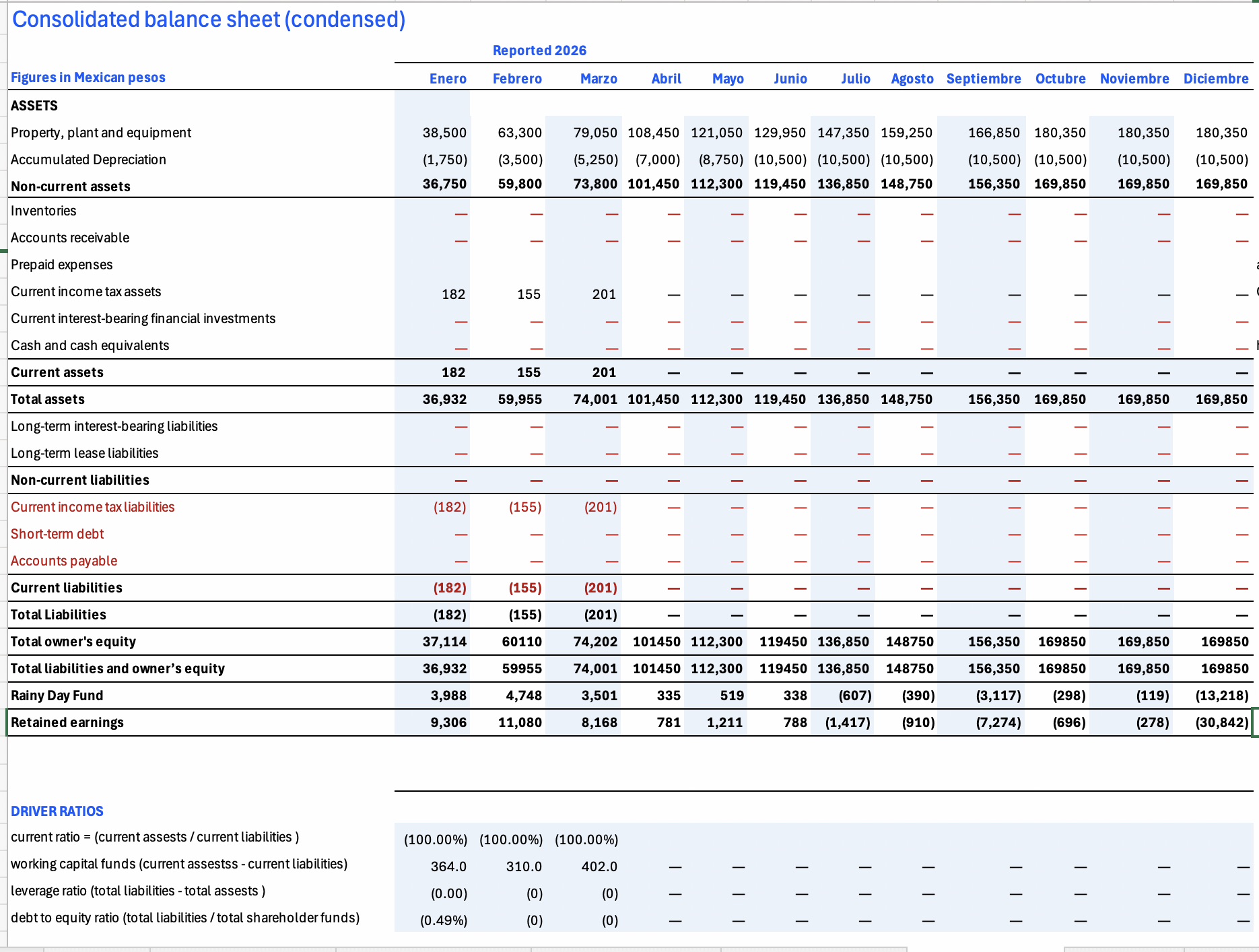This screenshot has height=952, width=1259.
Task: Click Febrero Total assets value 59,955
Action: (520, 399)
